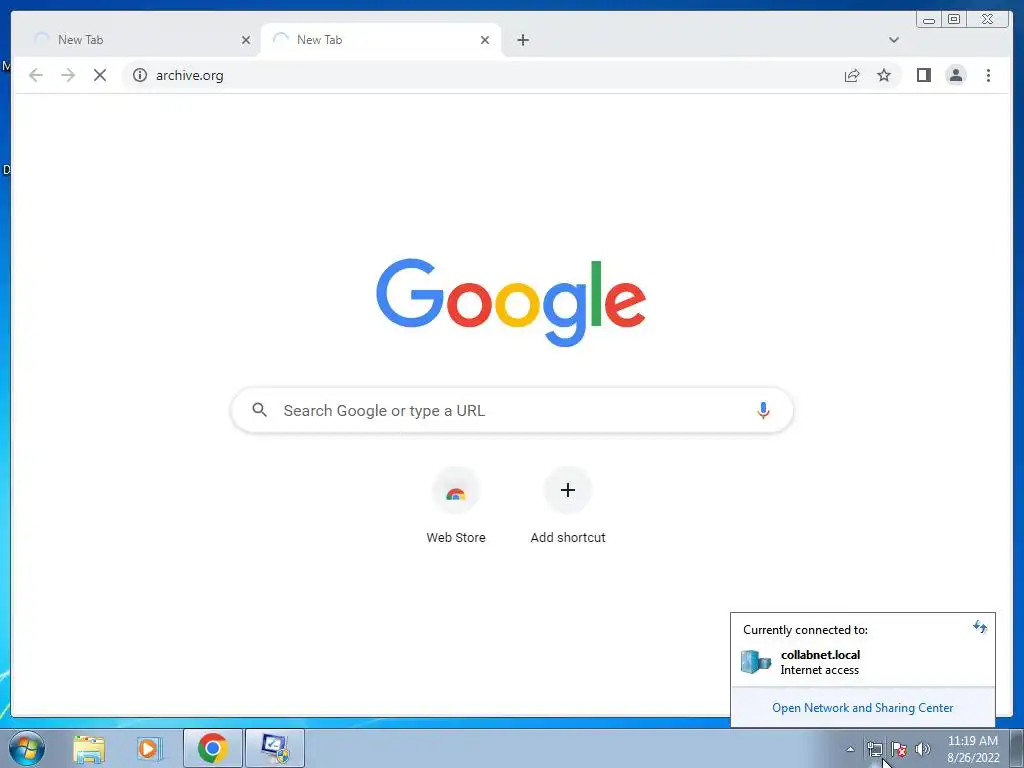Refresh network list arrows icon

tap(980, 627)
